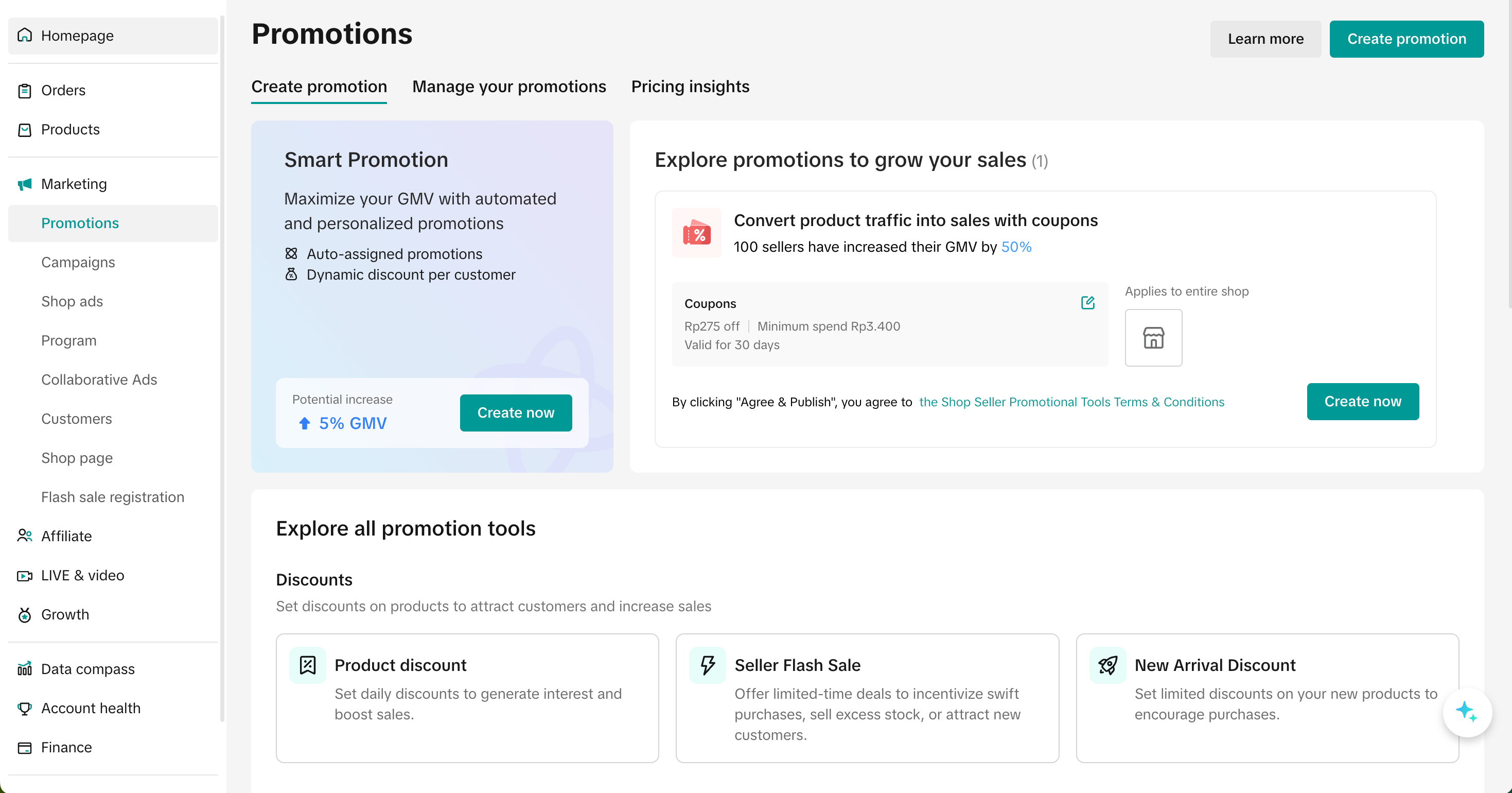Open the Seller Flash Sale card
Viewport: 1512px width, 793px height.
pos(867,698)
